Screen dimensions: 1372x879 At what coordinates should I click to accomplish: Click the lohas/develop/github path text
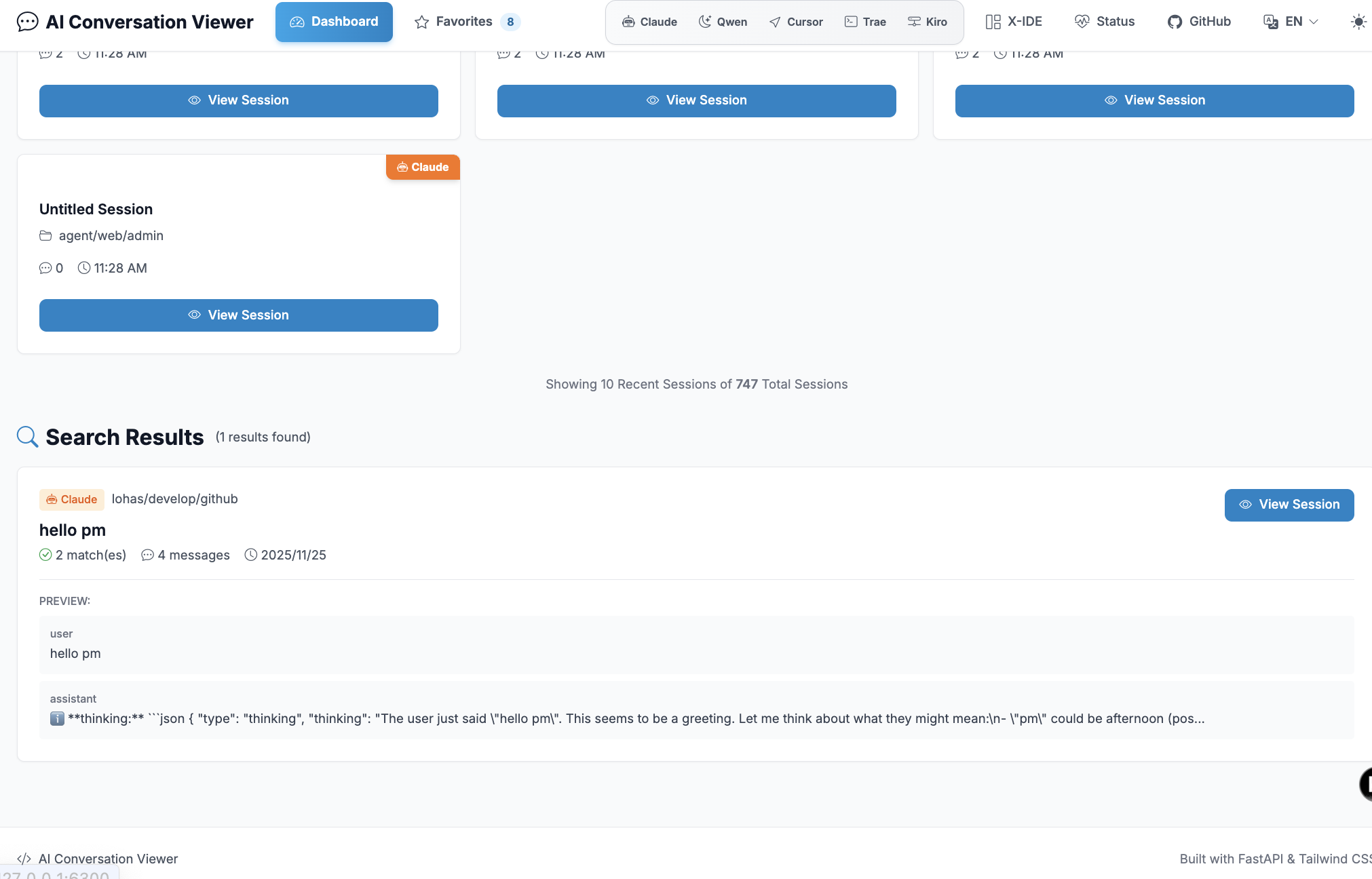[x=175, y=499]
